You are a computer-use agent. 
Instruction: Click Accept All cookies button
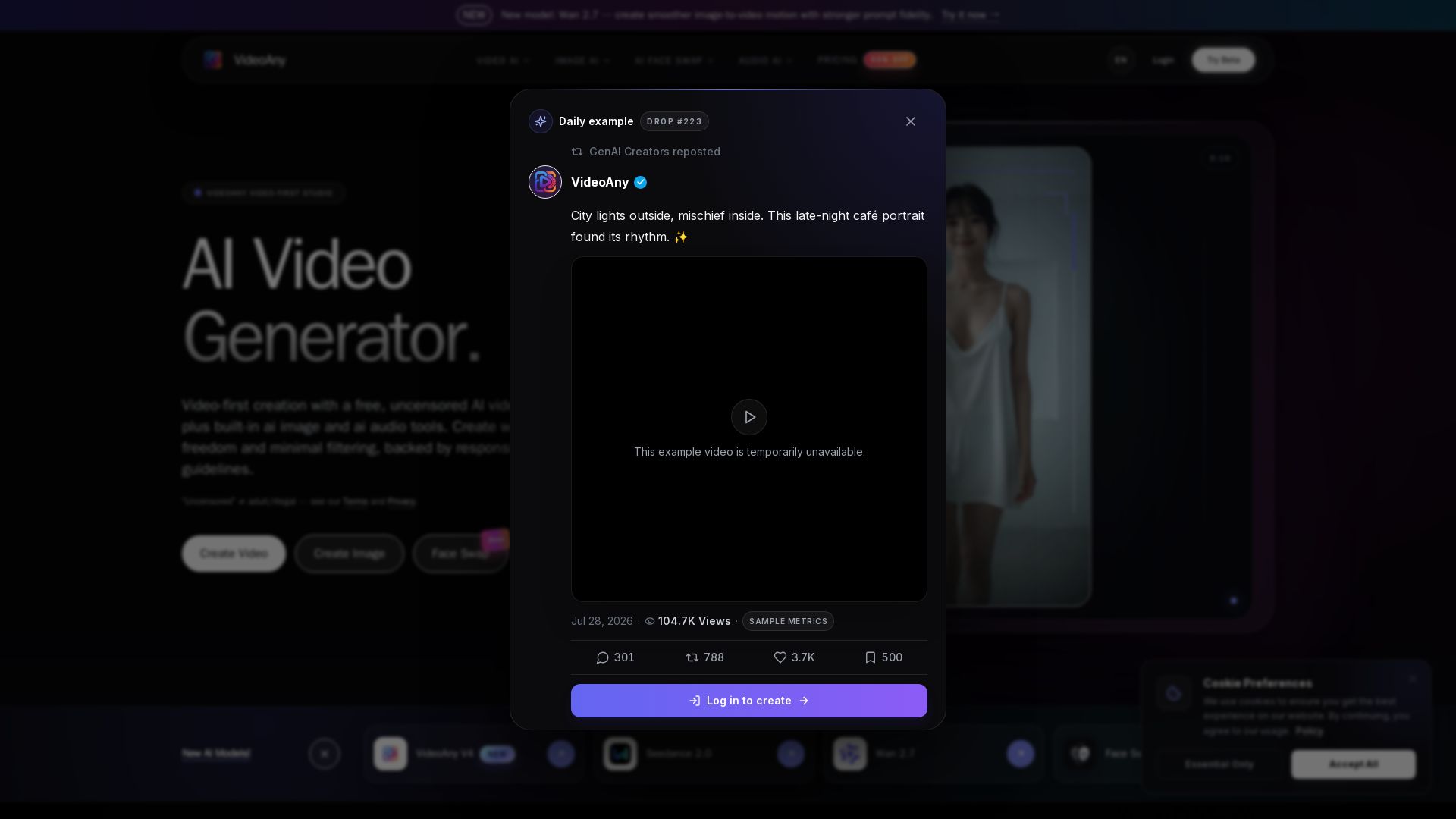click(x=1354, y=764)
